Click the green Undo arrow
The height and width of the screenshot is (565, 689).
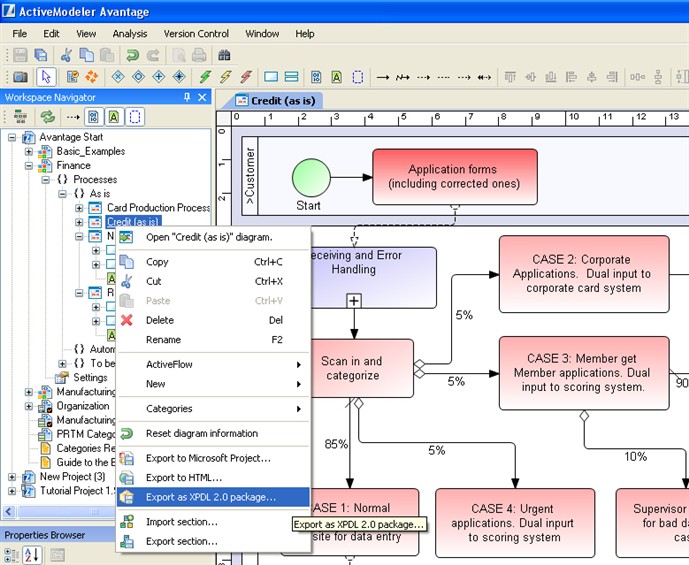(132, 55)
